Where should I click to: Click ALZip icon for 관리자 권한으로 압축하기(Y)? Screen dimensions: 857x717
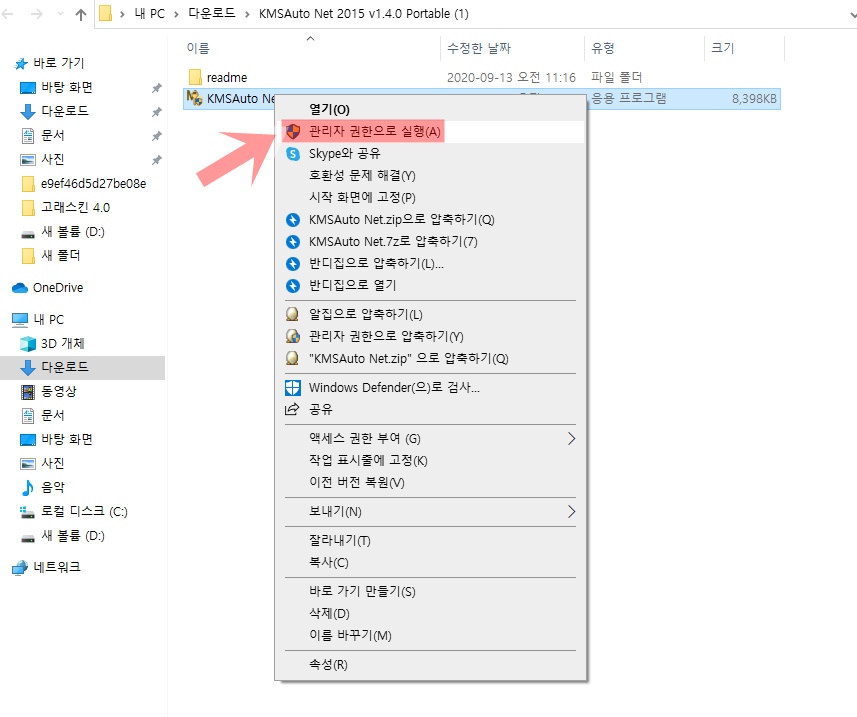coord(292,336)
